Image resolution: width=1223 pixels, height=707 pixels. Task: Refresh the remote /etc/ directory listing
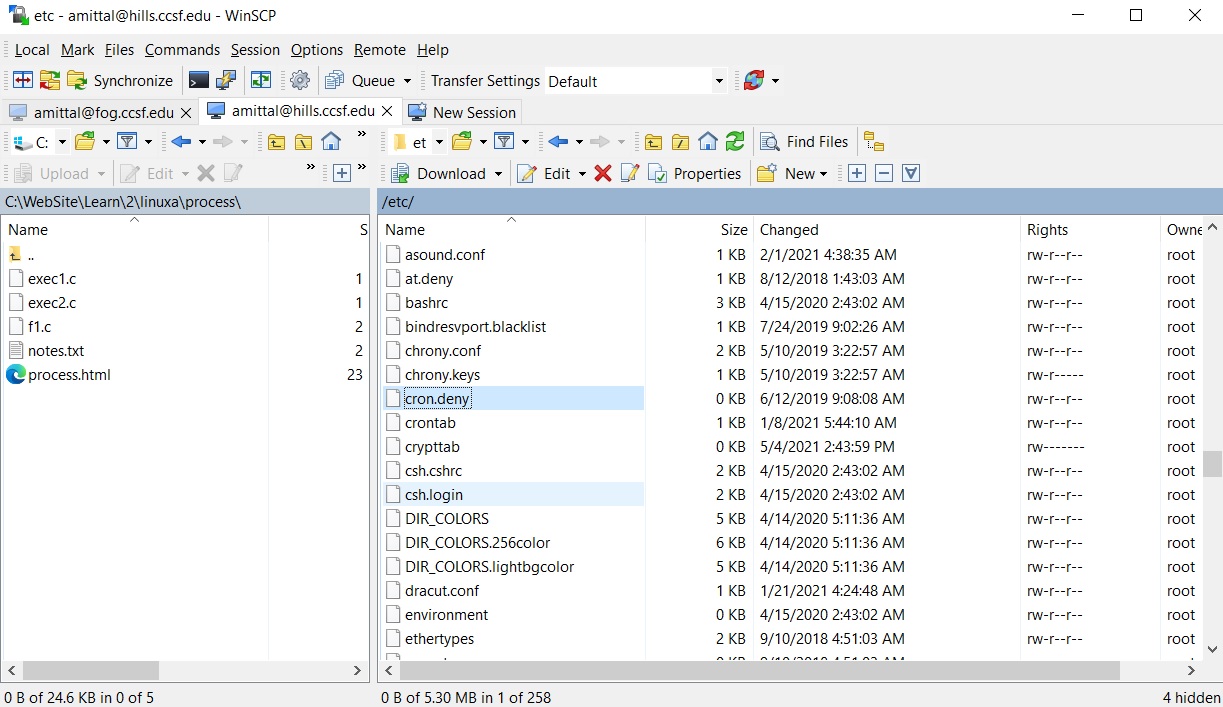[735, 142]
